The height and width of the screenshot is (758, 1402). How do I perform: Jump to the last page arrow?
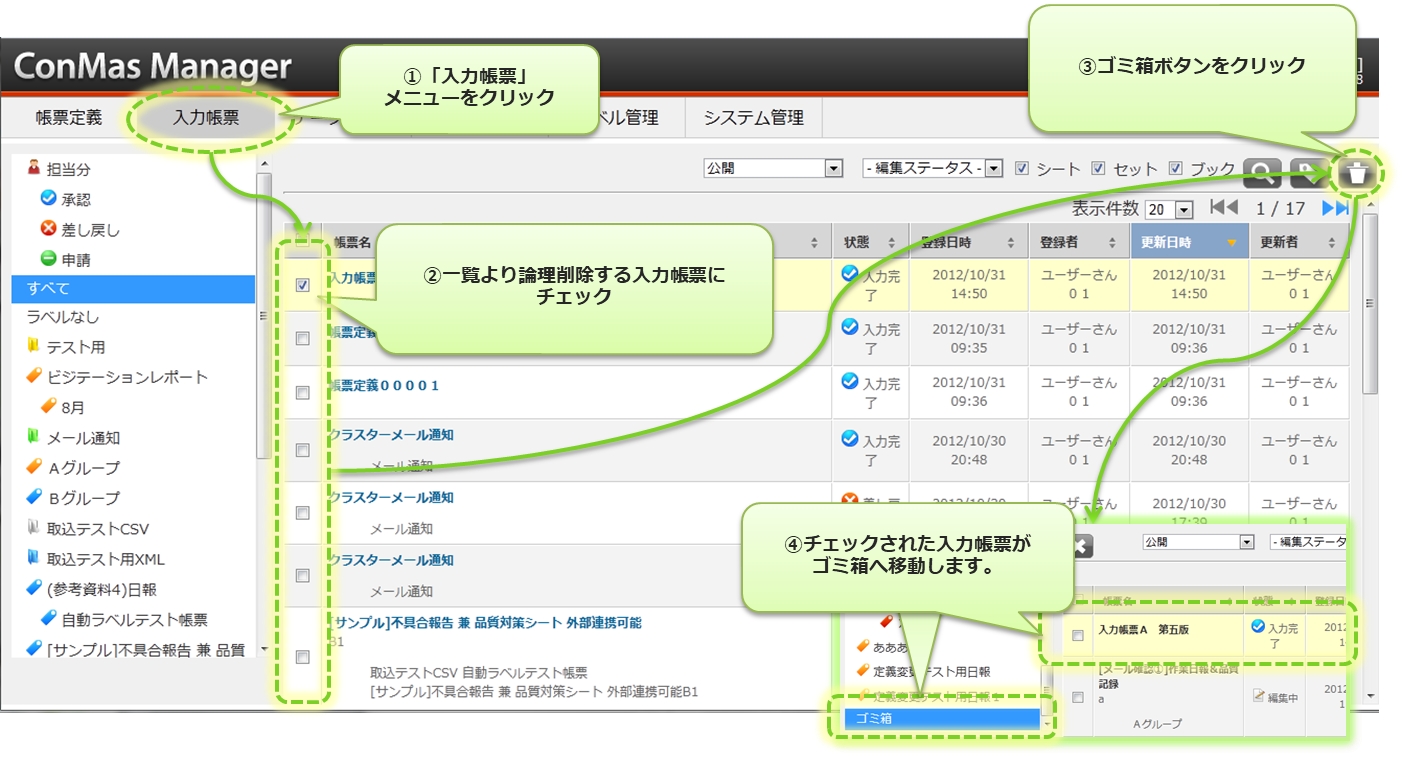pyautogui.click(x=1335, y=208)
